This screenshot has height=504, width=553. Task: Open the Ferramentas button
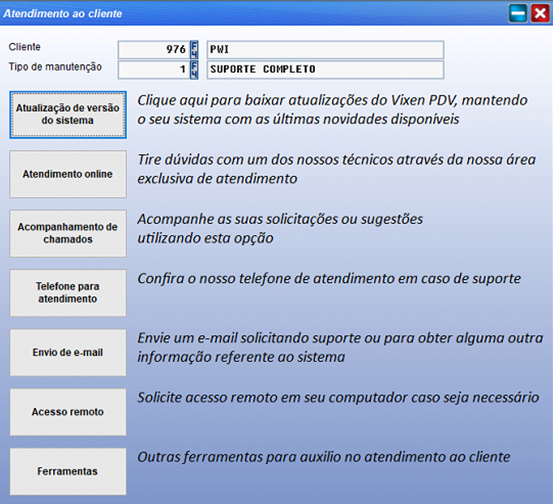68,472
